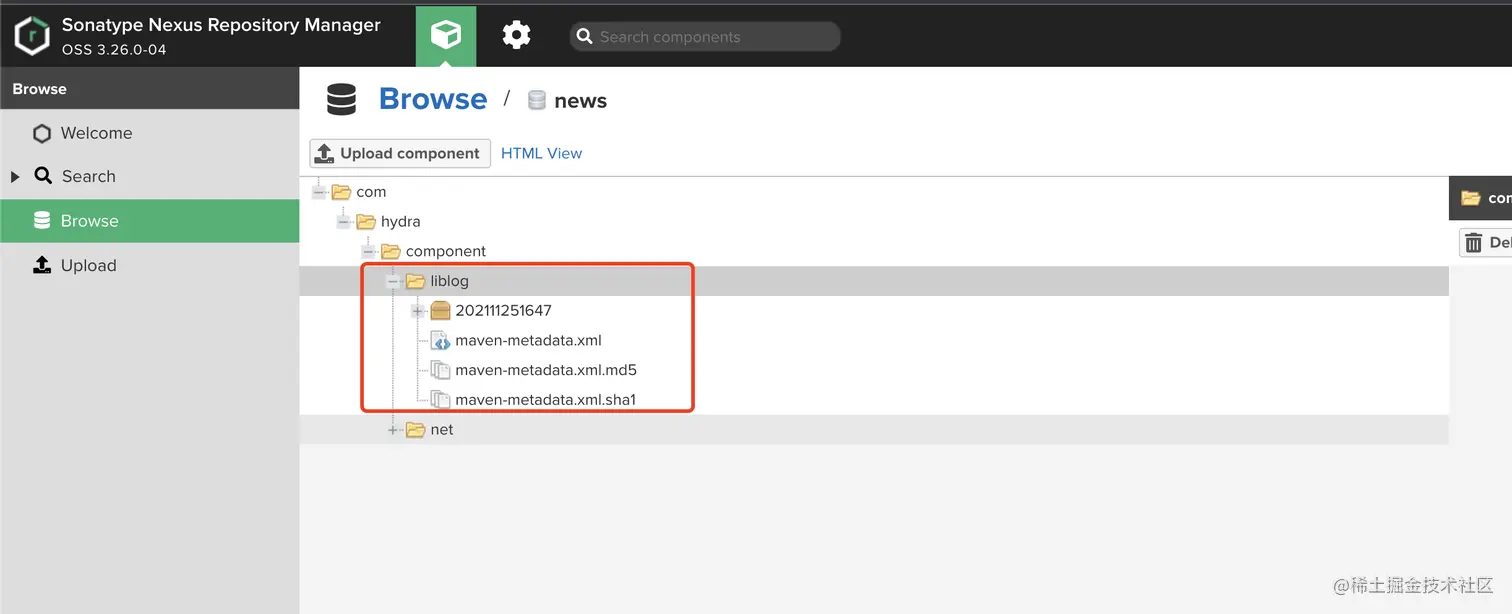
Task: Select the 202111251647 component row
Action: point(874,311)
